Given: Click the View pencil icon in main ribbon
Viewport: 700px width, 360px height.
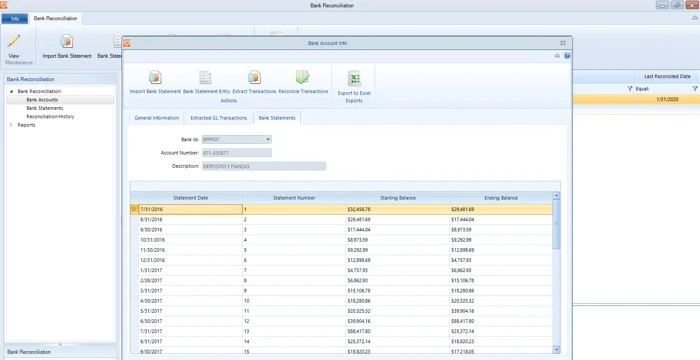Looking at the screenshot, I should click(x=14, y=42).
